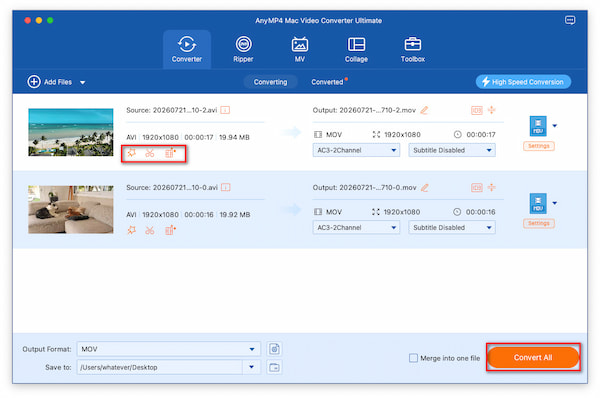The height and width of the screenshot is (398, 600).
Task: Click the Add Files button
Action: click(50, 82)
